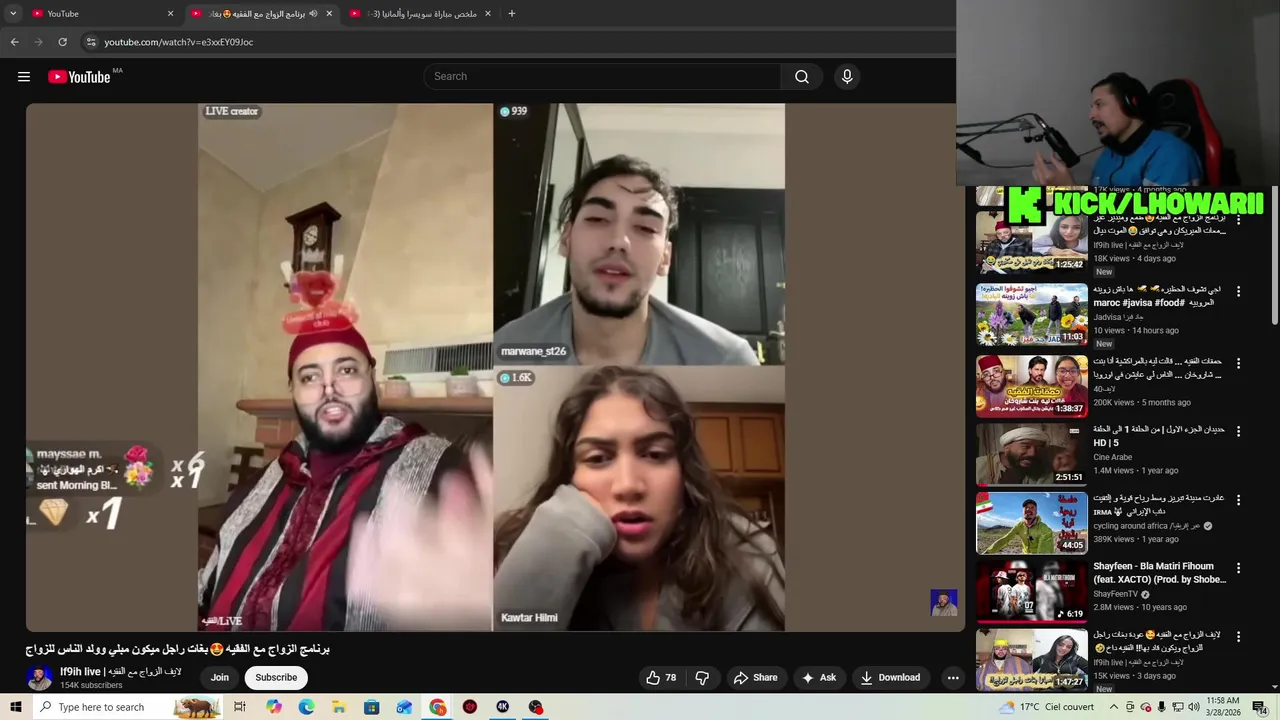The height and width of the screenshot is (720, 1280).
Task: Open the maroc #javisa #food video thumbnail
Action: (1031, 314)
